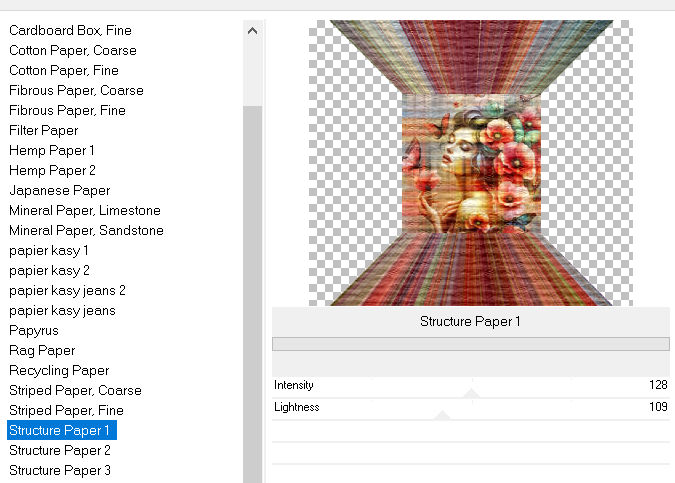Viewport: 675px width, 483px height.
Task: Choose papier kasy 2 preset
Action: 49,270
